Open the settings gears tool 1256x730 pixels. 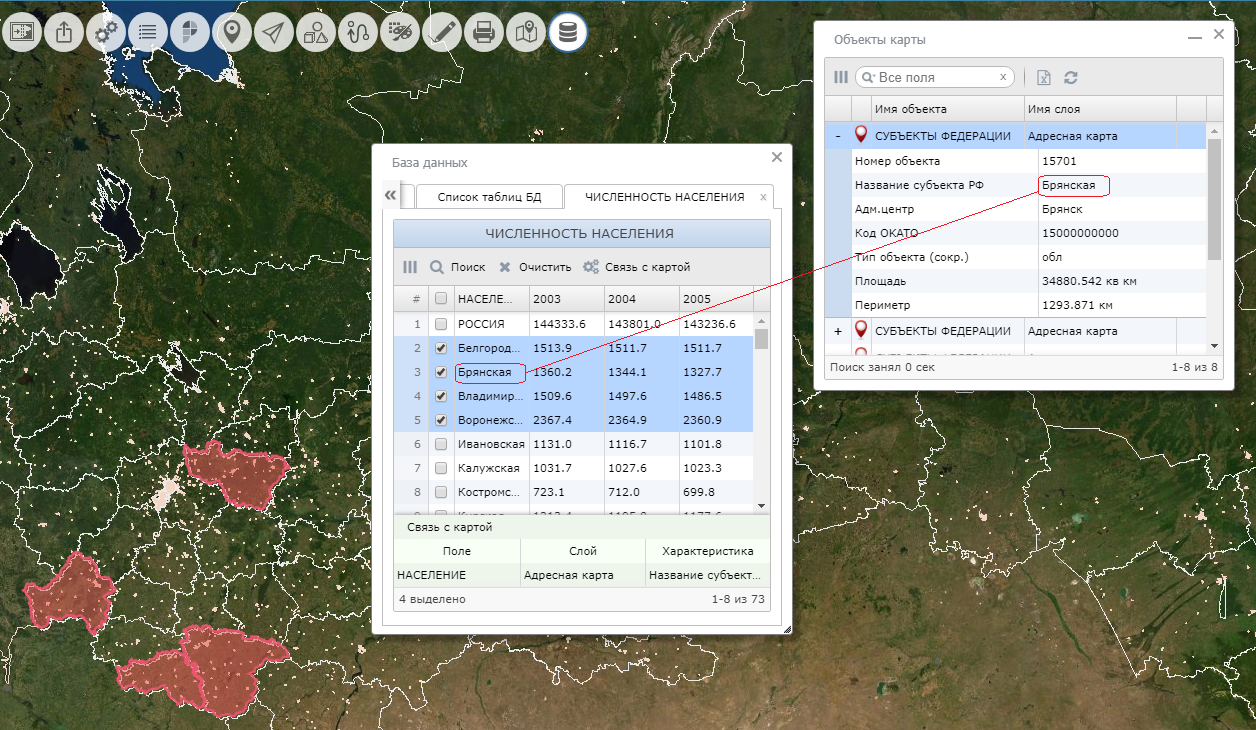click(x=106, y=33)
